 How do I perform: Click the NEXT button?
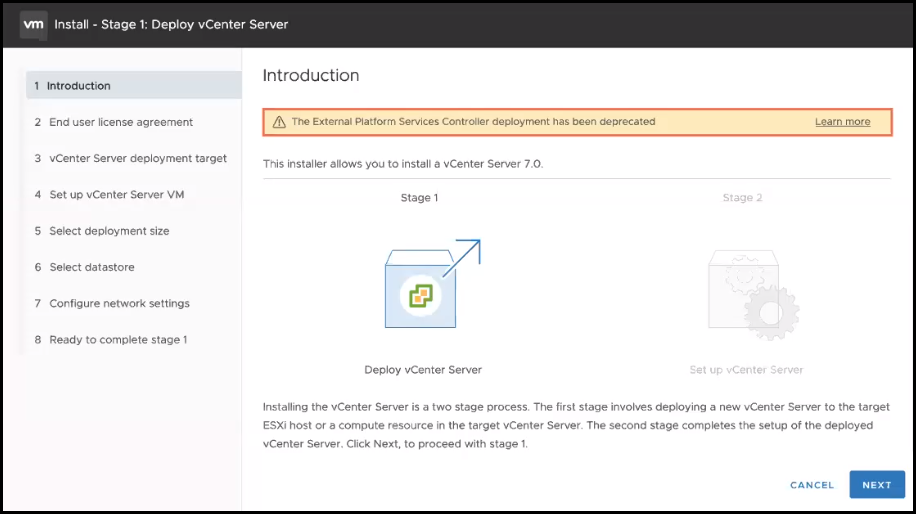pos(877,485)
